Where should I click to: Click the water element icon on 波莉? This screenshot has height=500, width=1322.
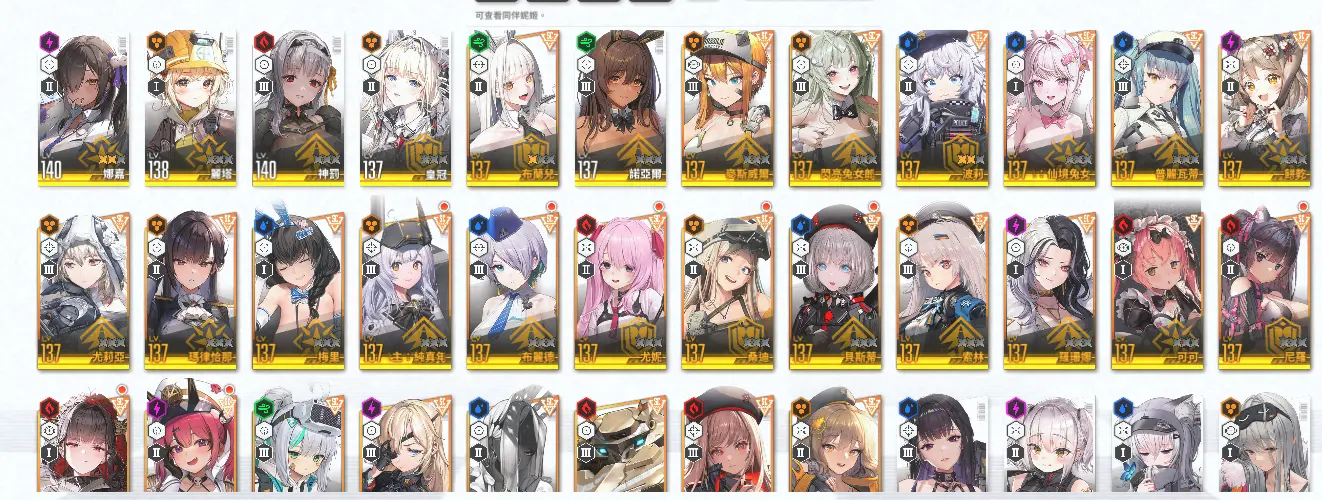point(909,42)
